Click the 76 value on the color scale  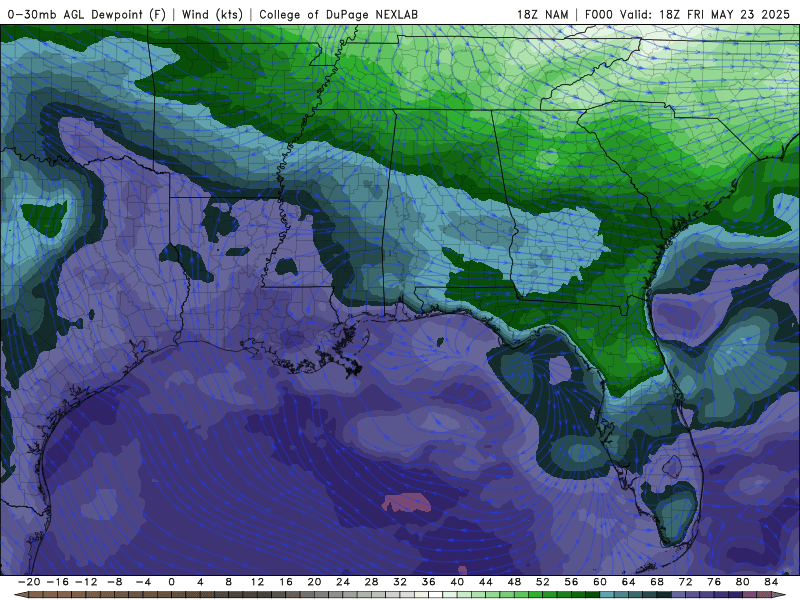point(715,582)
